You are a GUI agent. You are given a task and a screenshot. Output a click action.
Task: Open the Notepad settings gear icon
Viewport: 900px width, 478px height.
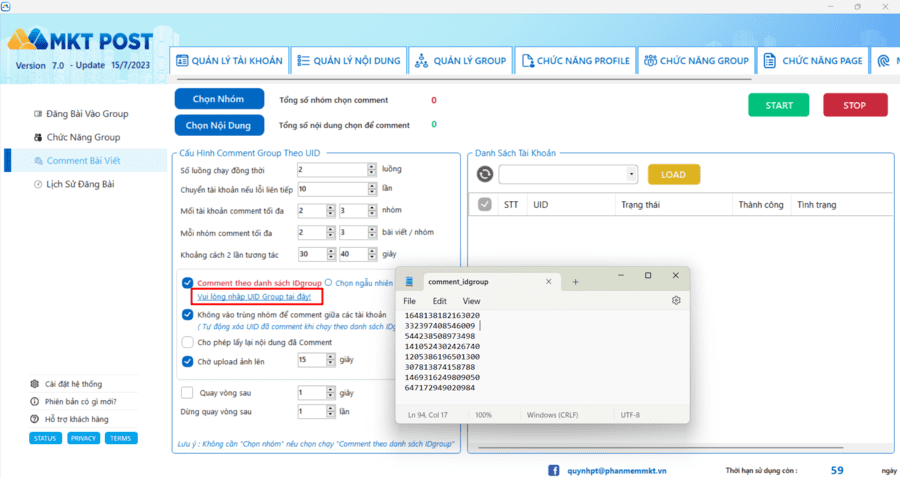(x=676, y=301)
